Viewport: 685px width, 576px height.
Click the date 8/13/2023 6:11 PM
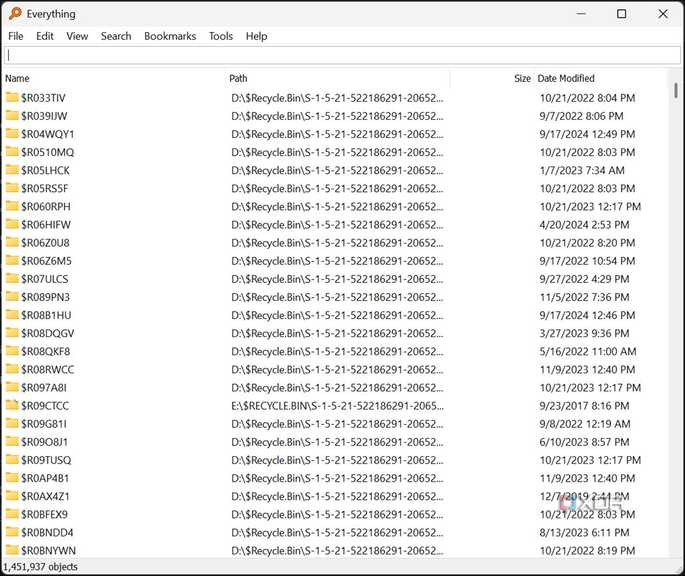(584, 533)
